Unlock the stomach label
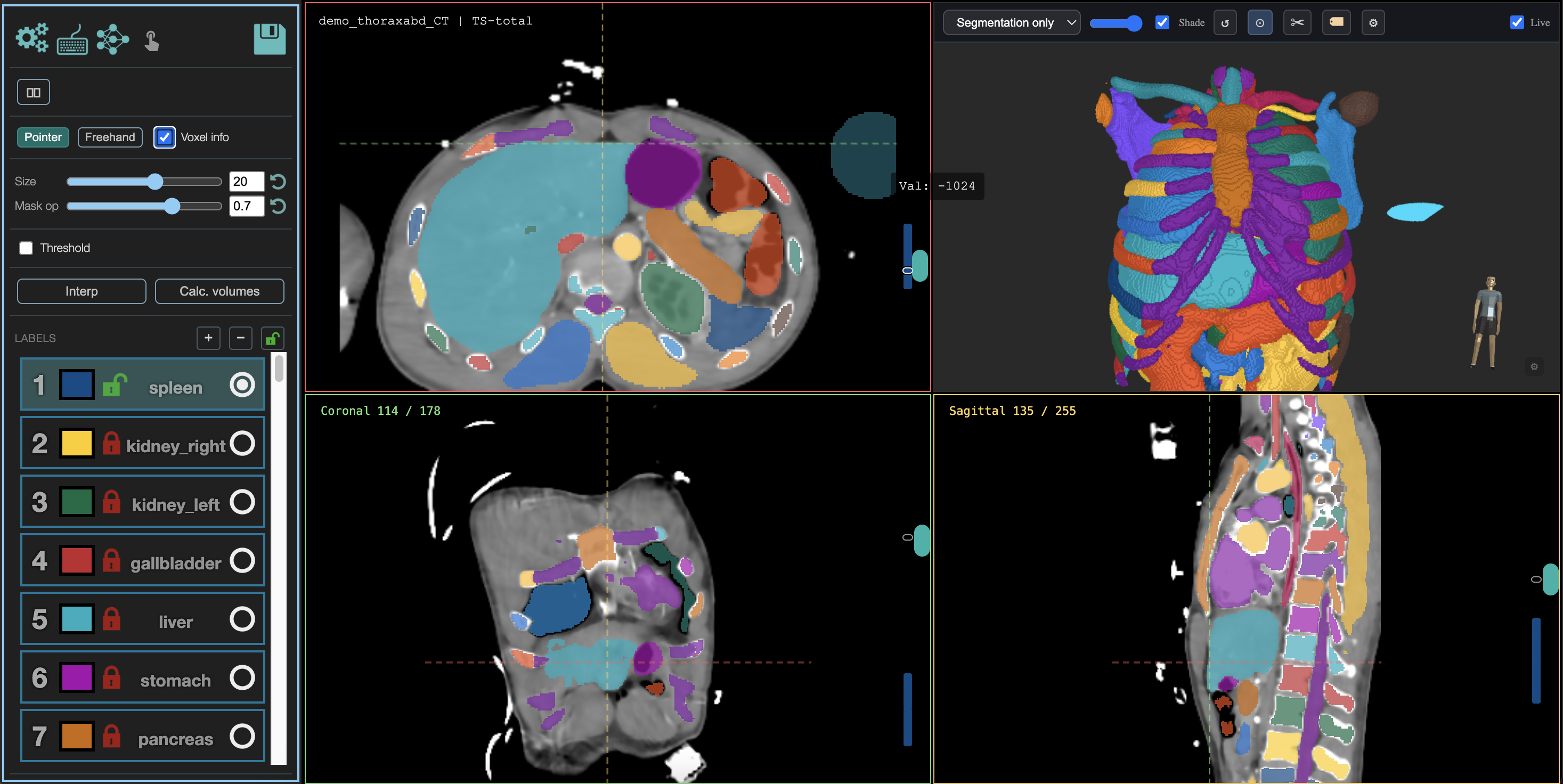The height and width of the screenshot is (784, 1563). [111, 677]
